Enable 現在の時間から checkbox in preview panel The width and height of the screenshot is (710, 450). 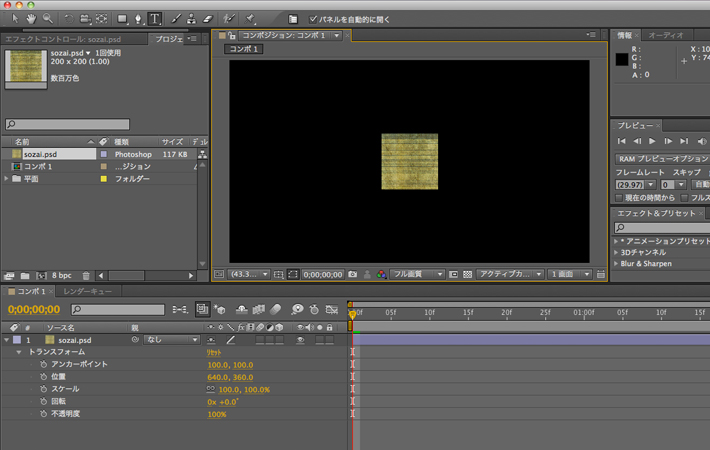click(x=618, y=199)
